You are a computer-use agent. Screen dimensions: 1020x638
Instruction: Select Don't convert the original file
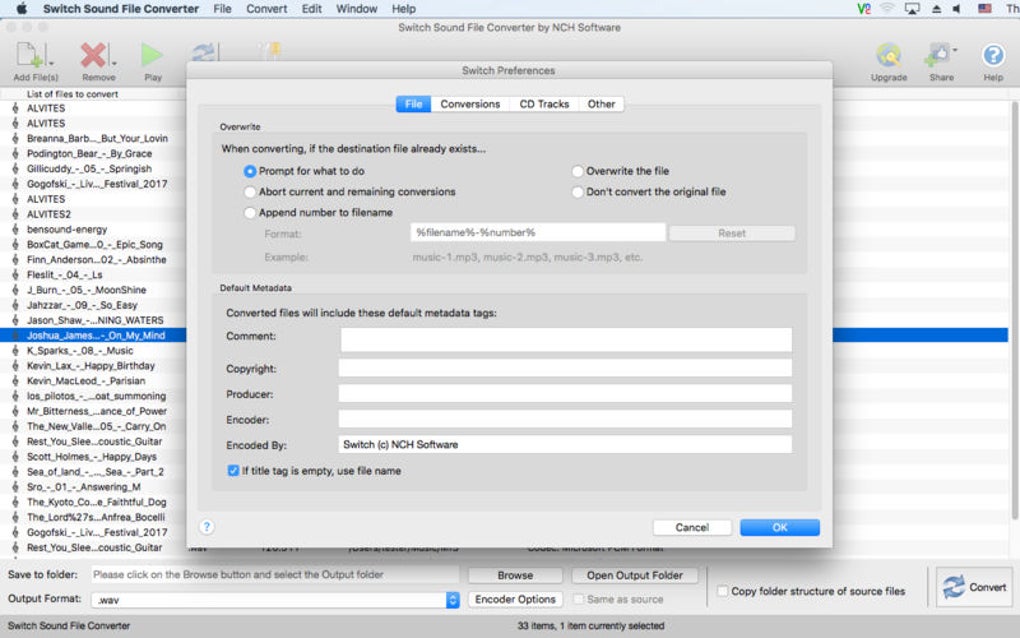point(577,192)
